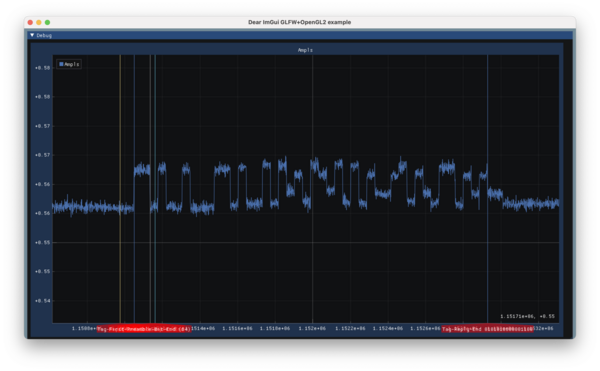
Task: Select the red Tag First Preamble End label
Action: pyautogui.click(x=143, y=329)
